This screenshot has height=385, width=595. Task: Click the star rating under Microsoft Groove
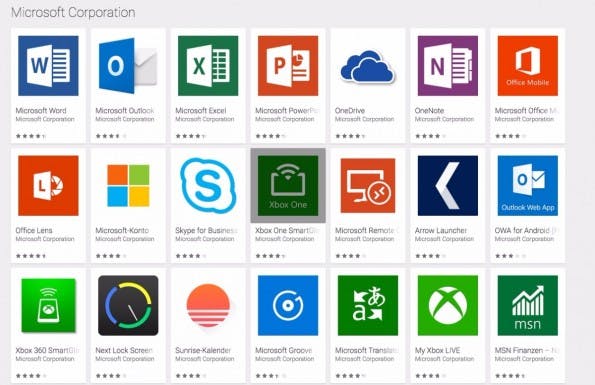click(x=271, y=376)
